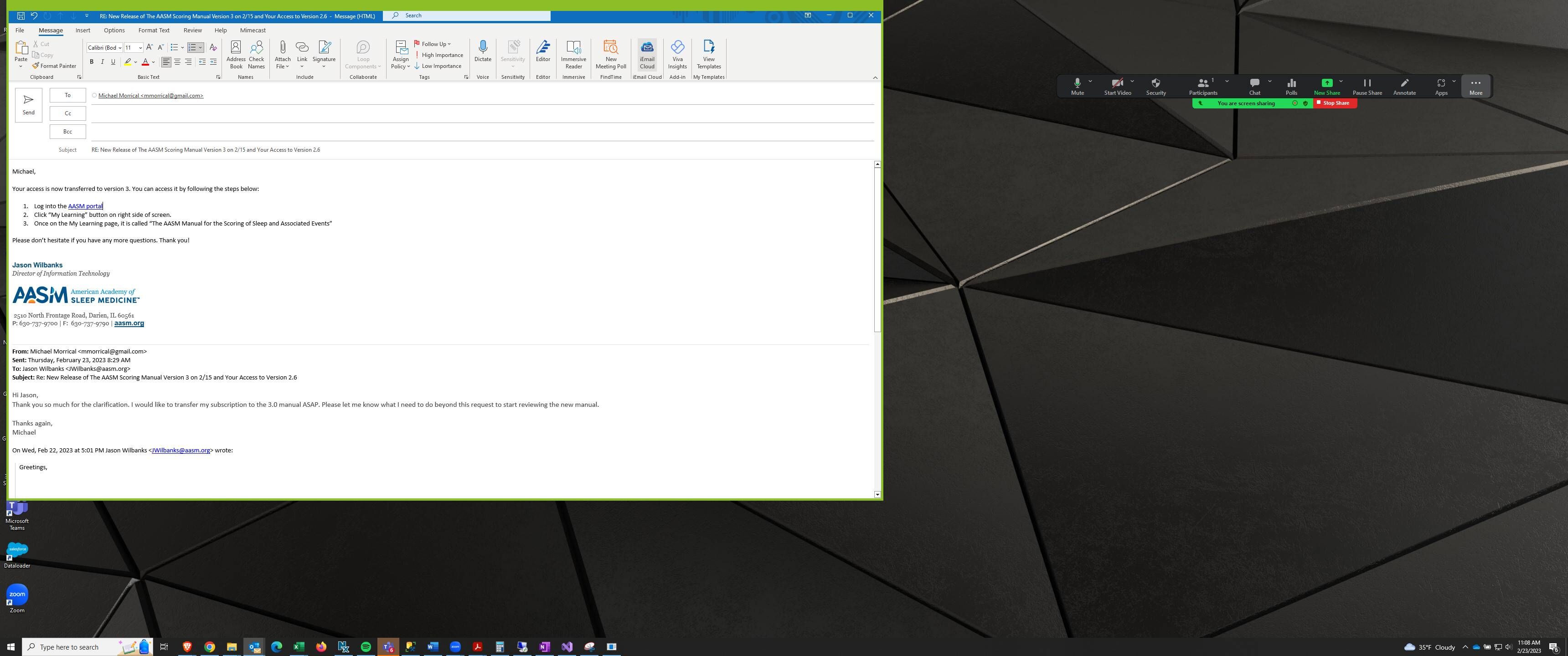Toggle High Importance tag

[439, 55]
